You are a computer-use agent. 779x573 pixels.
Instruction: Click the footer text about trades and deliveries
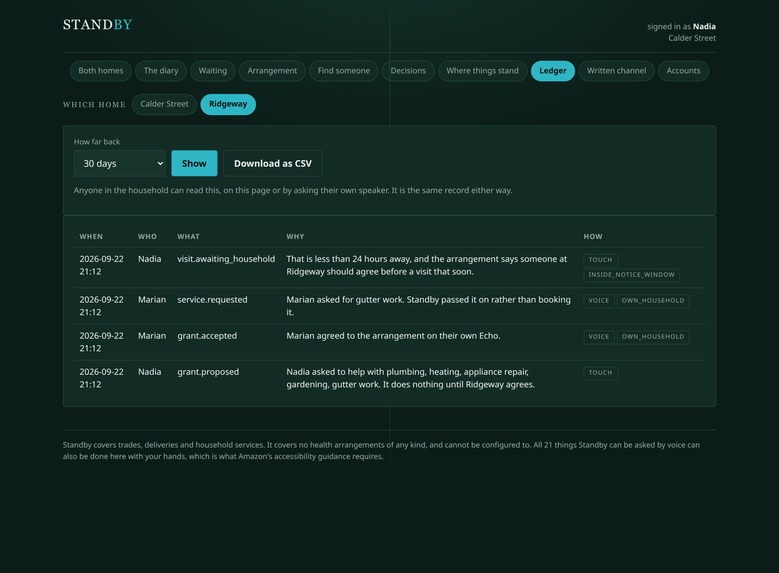tap(381, 451)
